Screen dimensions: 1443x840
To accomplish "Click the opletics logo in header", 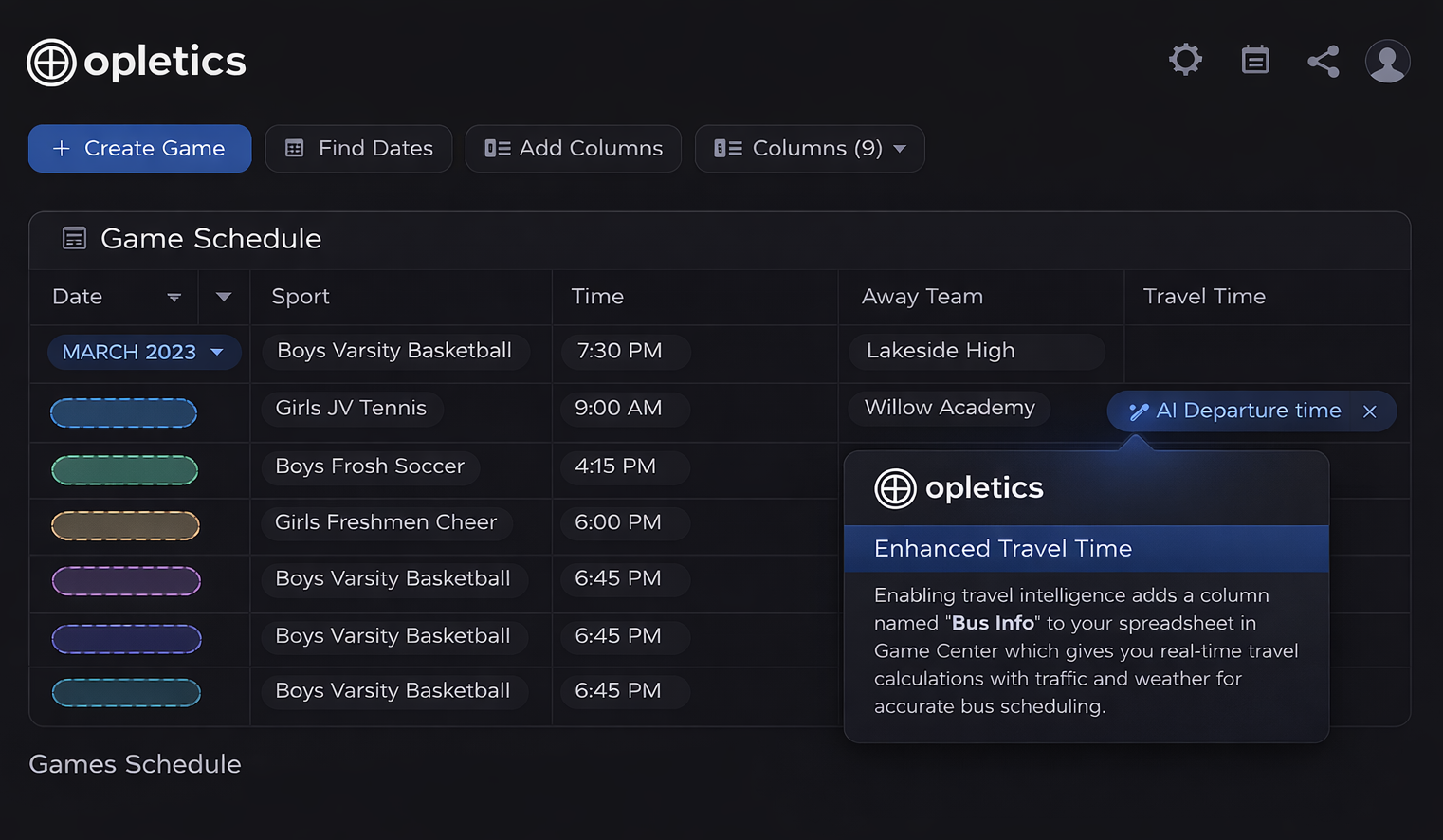I will click(137, 62).
